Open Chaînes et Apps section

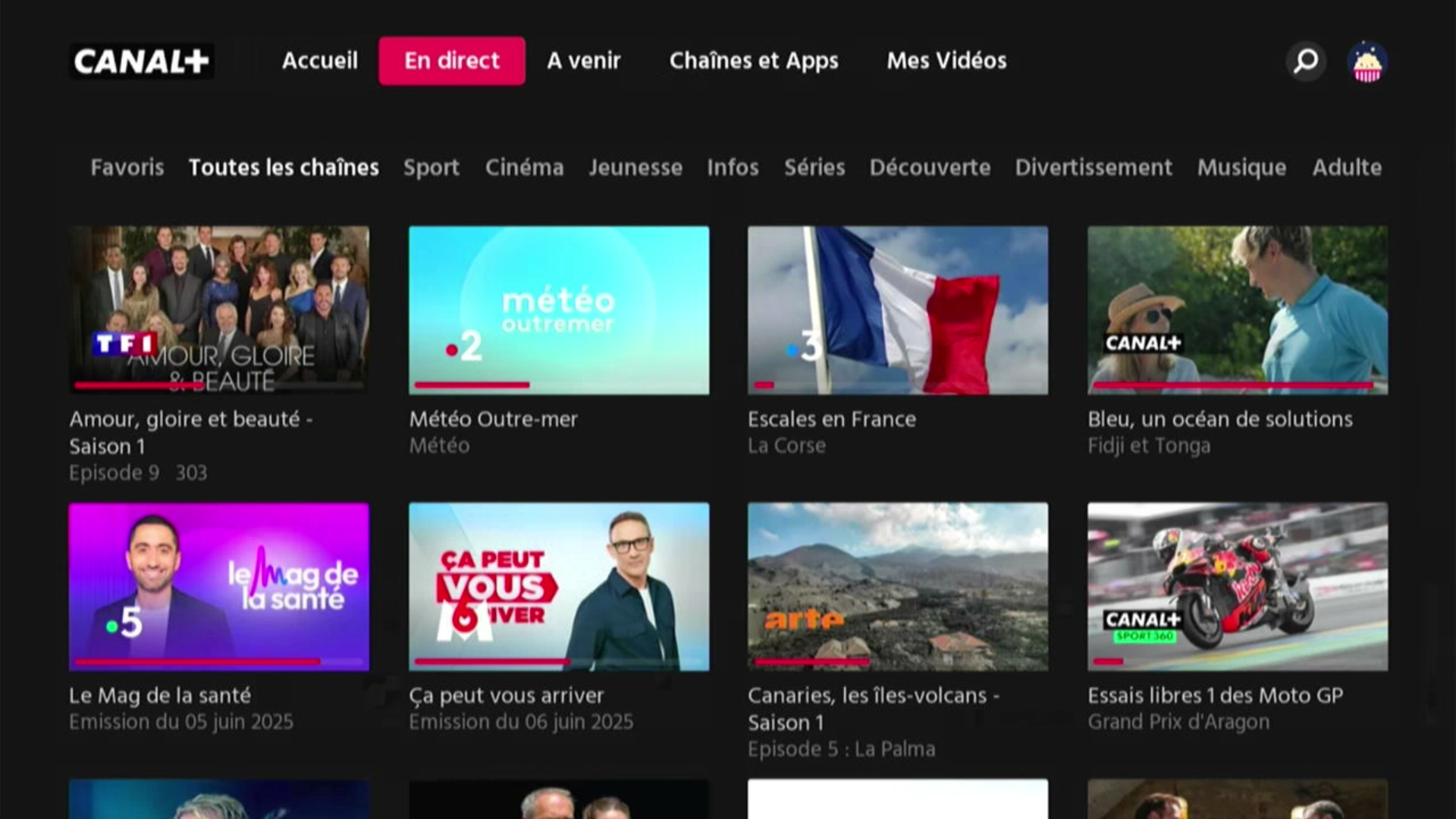coord(754,61)
